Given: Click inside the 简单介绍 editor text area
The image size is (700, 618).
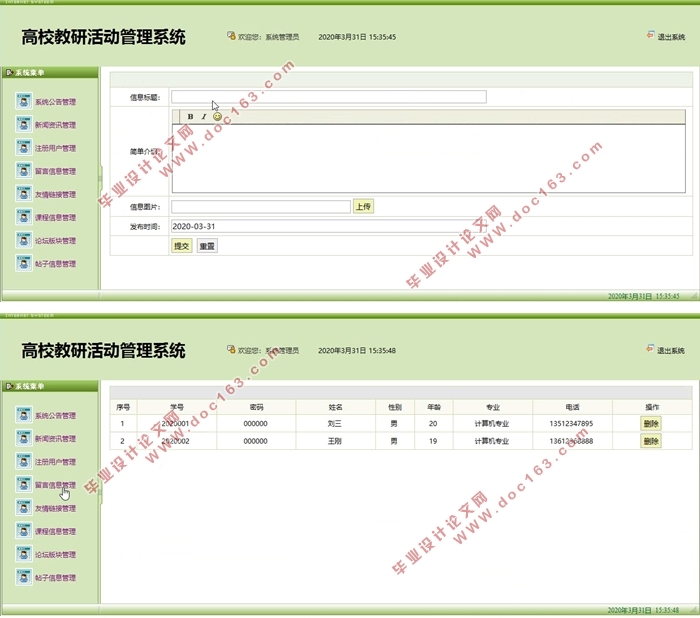Looking at the screenshot, I should 429,159.
